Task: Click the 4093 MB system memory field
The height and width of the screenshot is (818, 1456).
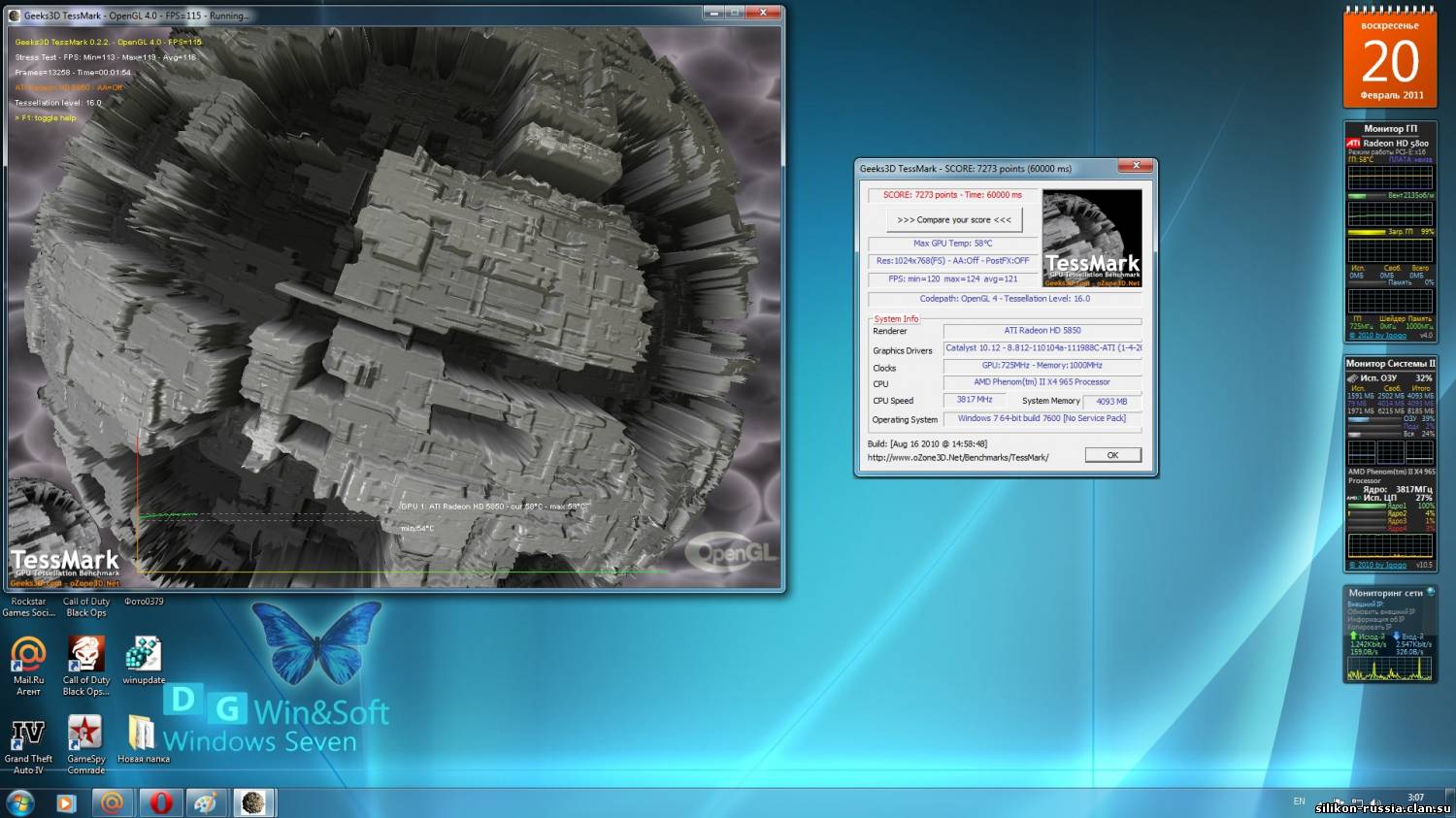Action: [x=1112, y=401]
